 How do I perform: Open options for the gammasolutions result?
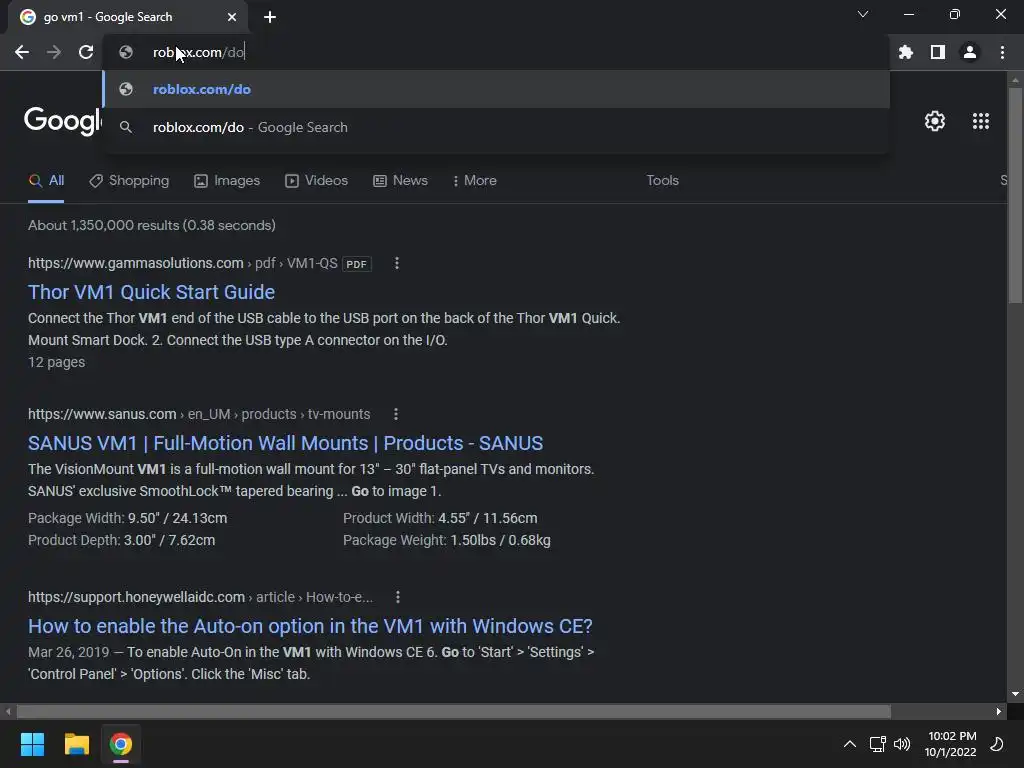pos(396,263)
